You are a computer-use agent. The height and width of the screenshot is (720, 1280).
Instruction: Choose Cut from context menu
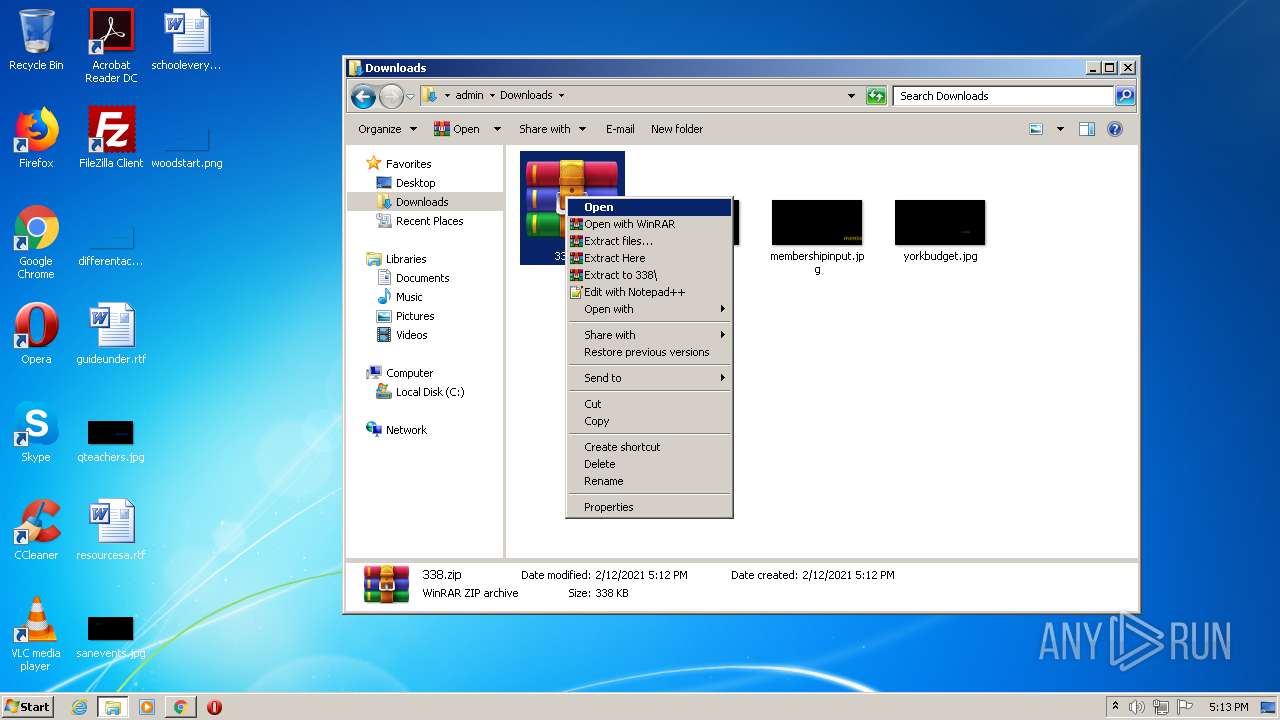(649, 404)
